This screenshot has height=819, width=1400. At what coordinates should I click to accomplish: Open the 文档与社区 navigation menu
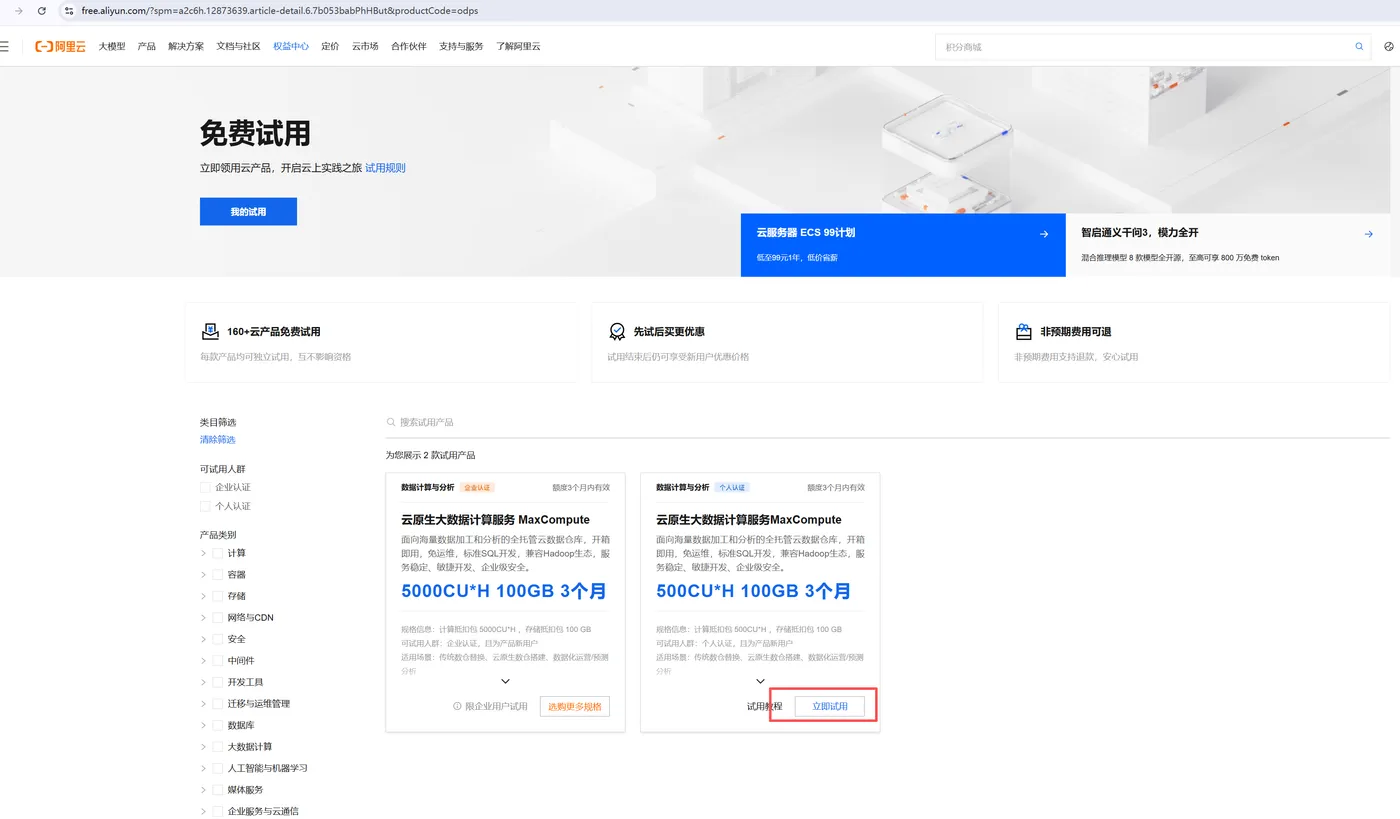coord(239,46)
